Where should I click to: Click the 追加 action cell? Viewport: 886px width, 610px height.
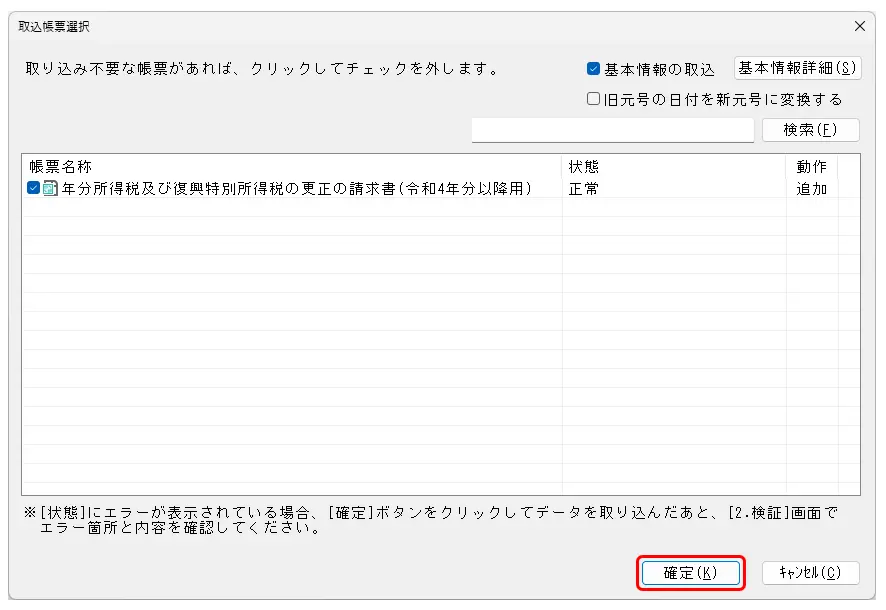tap(811, 188)
